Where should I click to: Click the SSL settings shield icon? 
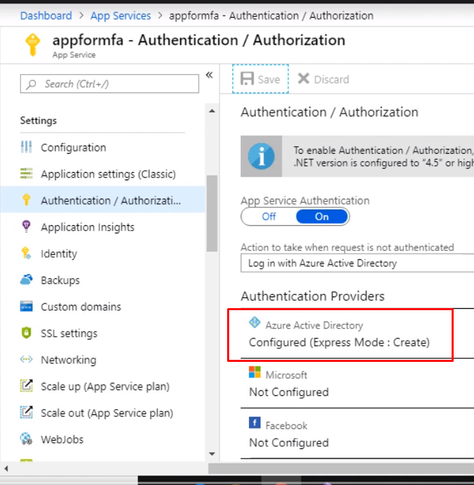tap(26, 333)
